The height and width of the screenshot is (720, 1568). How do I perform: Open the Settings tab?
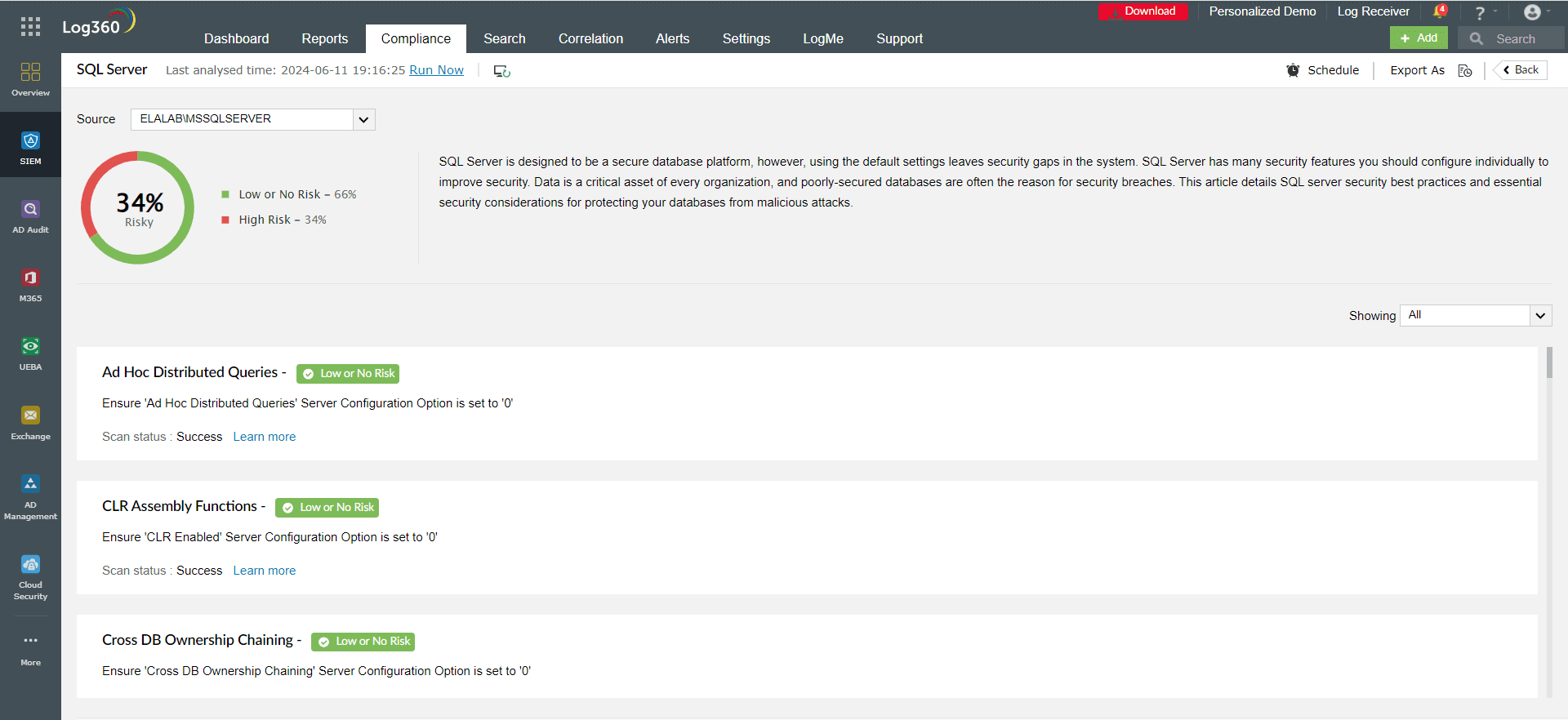[x=746, y=38]
